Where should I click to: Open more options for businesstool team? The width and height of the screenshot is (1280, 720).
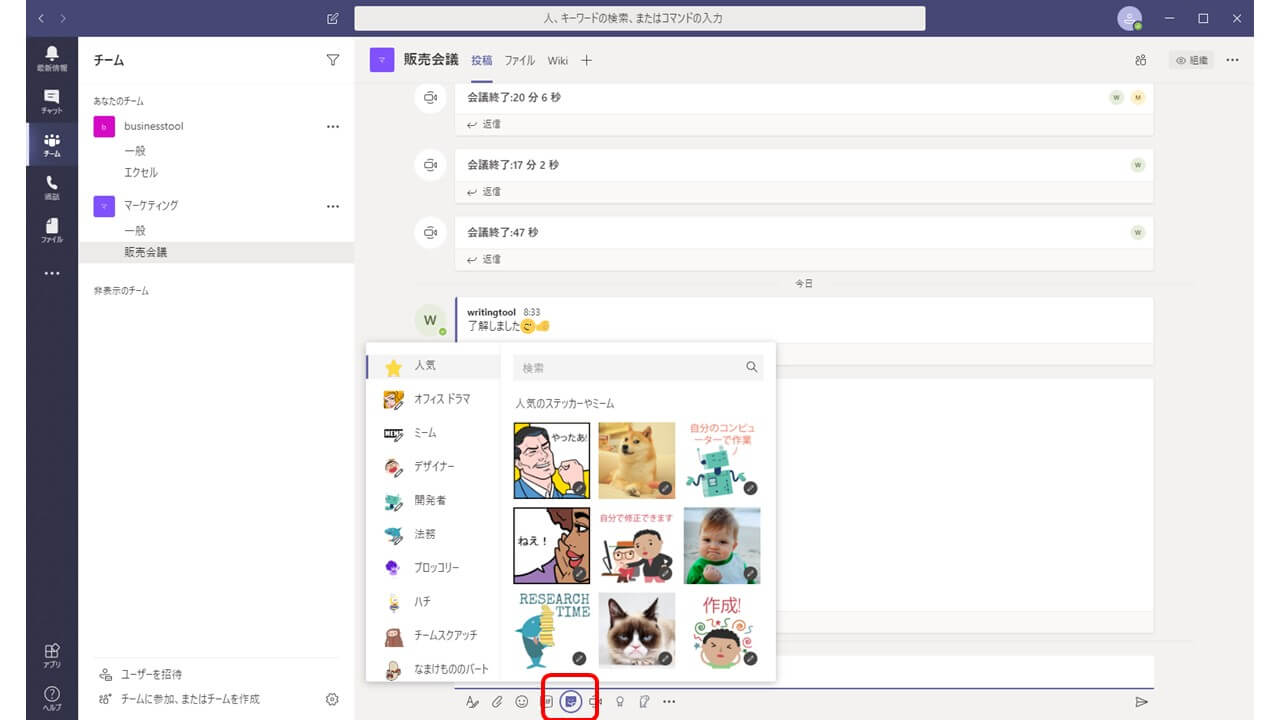(x=333, y=127)
